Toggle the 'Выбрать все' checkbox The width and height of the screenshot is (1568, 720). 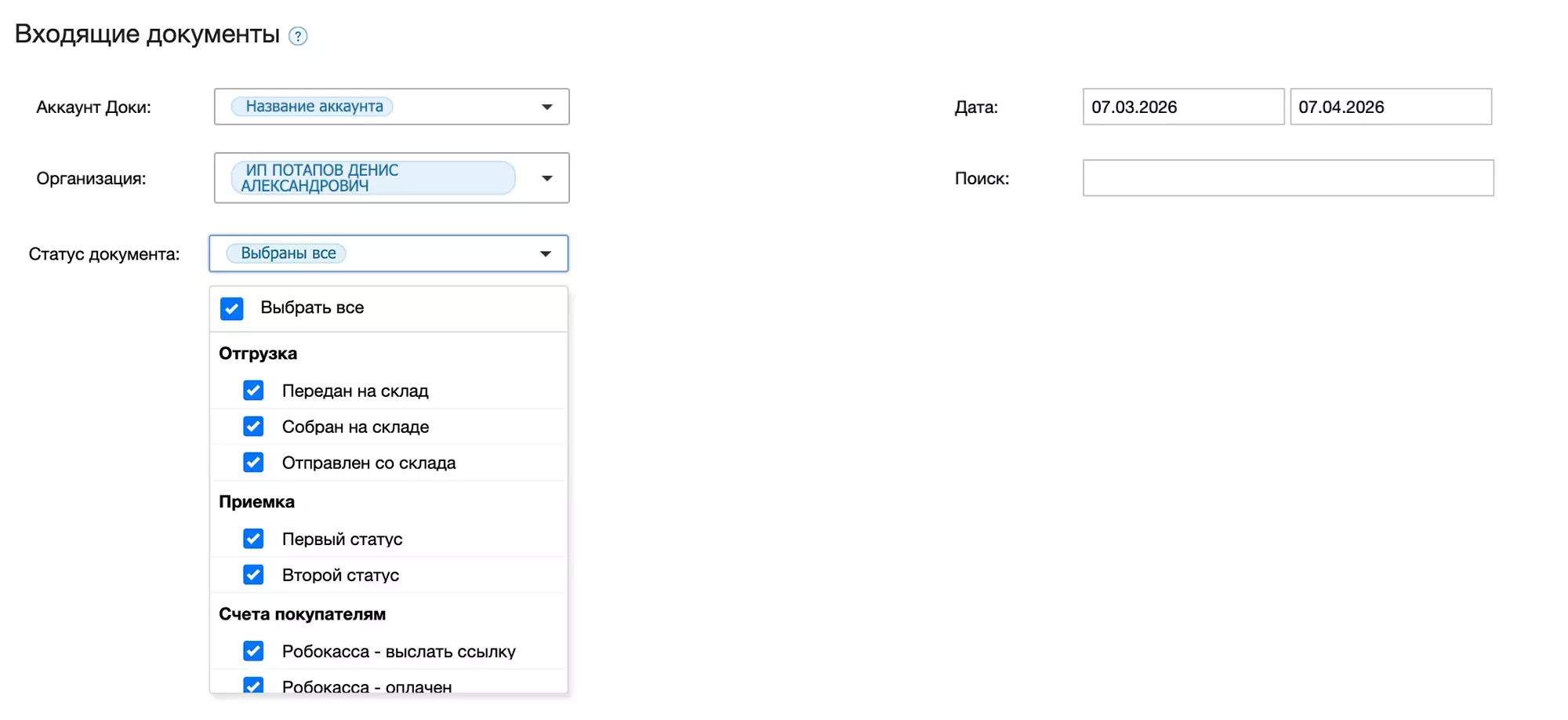[x=232, y=308]
